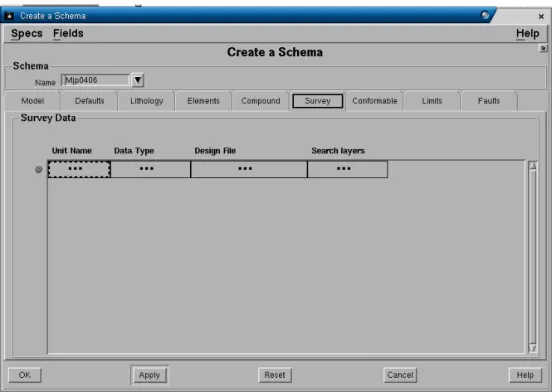552x392 pixels.
Task: Click the small pin icon below Help menu
Action: coord(544,48)
